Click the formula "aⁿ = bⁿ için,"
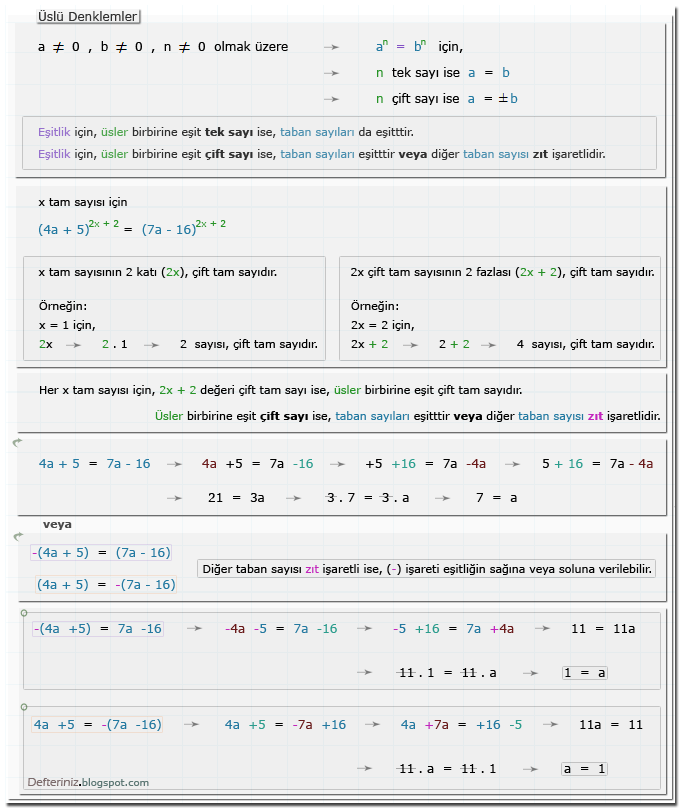The width and height of the screenshot is (680, 808). [x=419, y=46]
